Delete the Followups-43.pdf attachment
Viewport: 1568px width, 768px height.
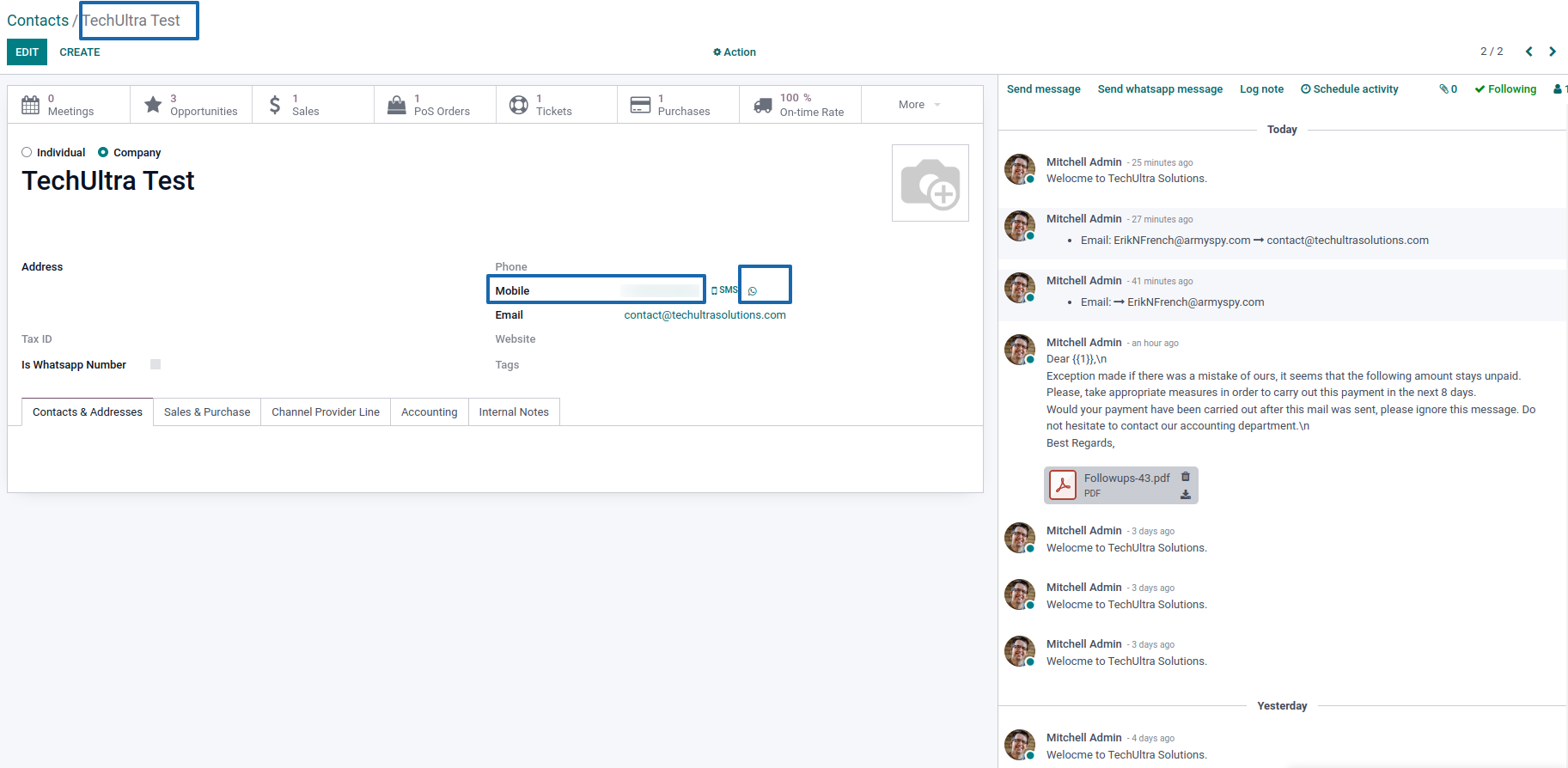click(x=1186, y=477)
